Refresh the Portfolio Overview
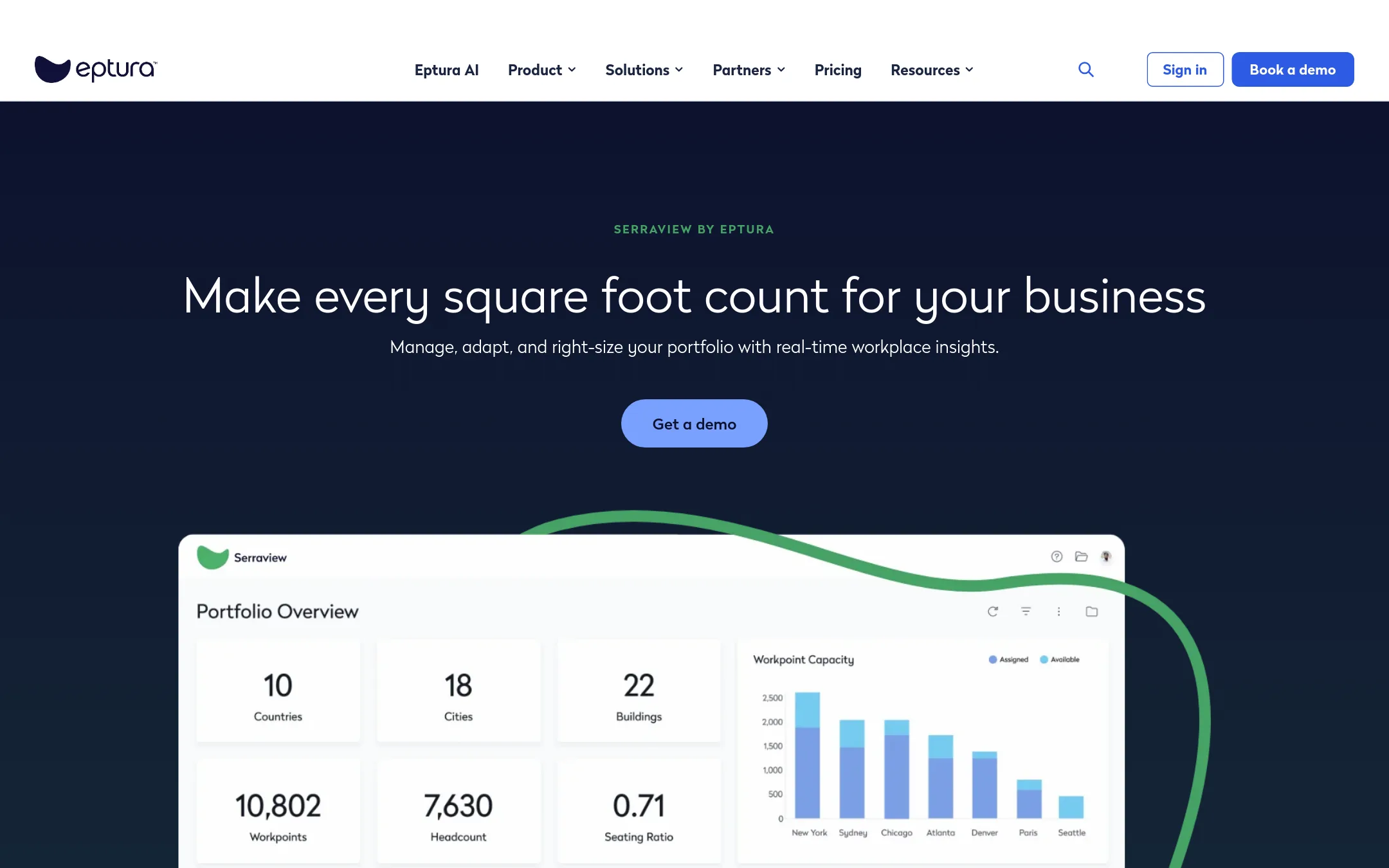Image resolution: width=1389 pixels, height=868 pixels. [x=993, y=611]
